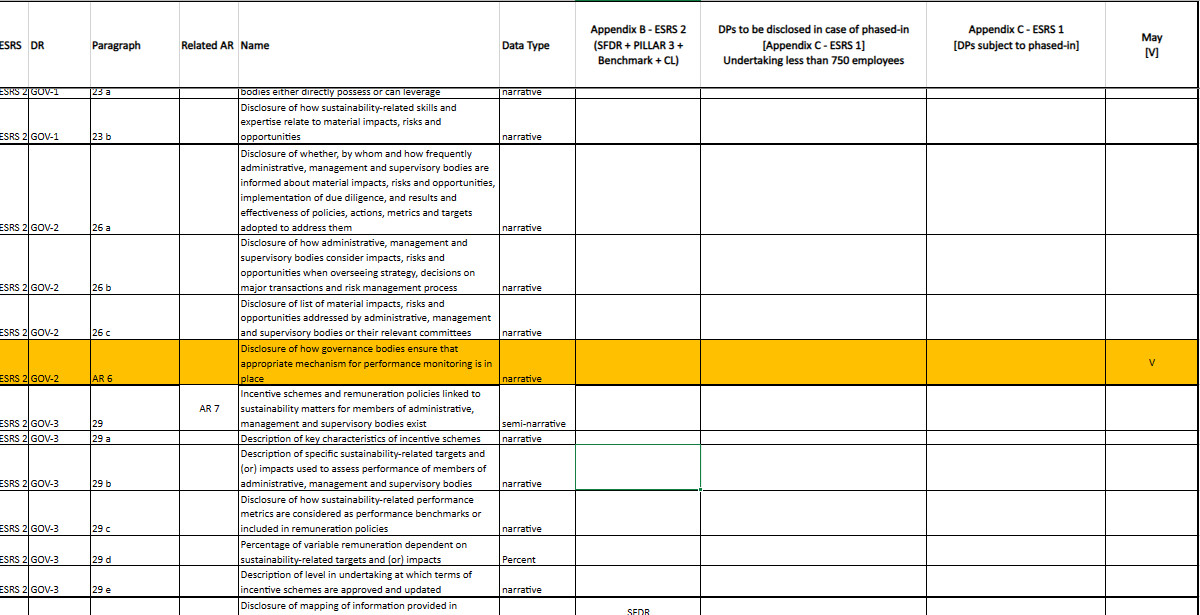Select the 'Related AR' header cell
The height and width of the screenshot is (615, 1200).
(x=208, y=45)
